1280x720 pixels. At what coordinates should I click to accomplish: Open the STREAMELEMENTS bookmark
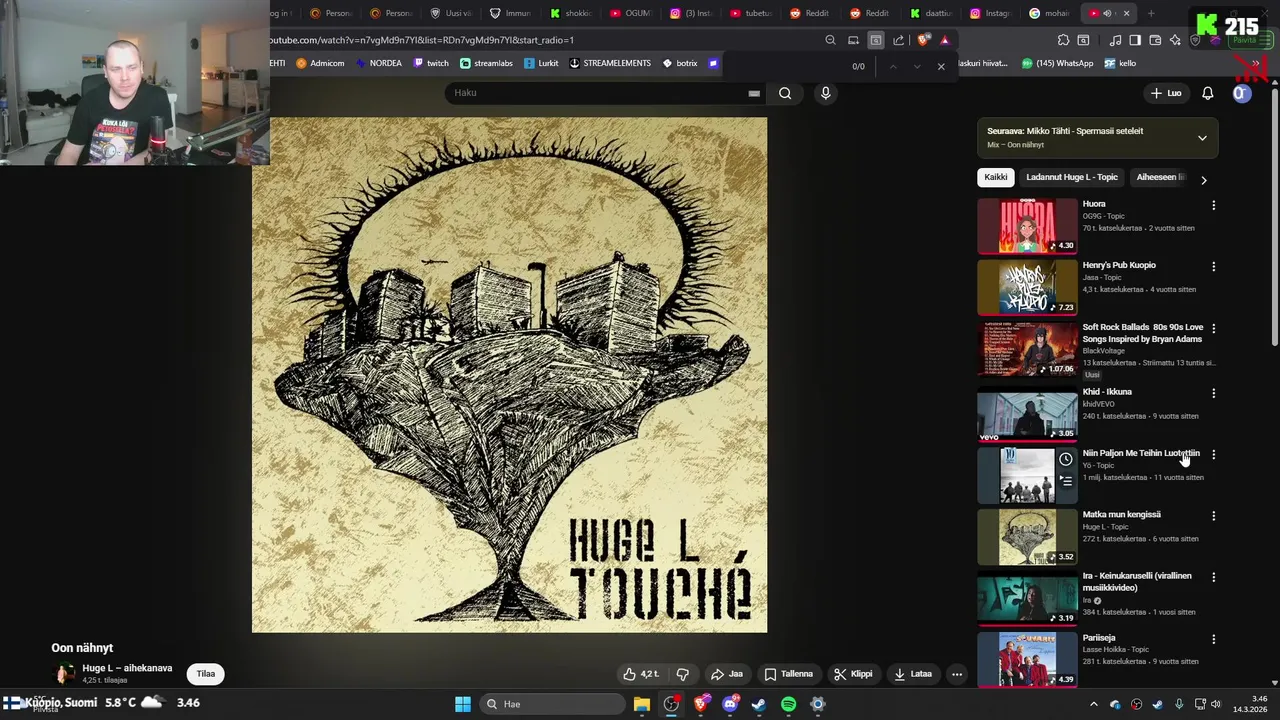click(x=610, y=63)
